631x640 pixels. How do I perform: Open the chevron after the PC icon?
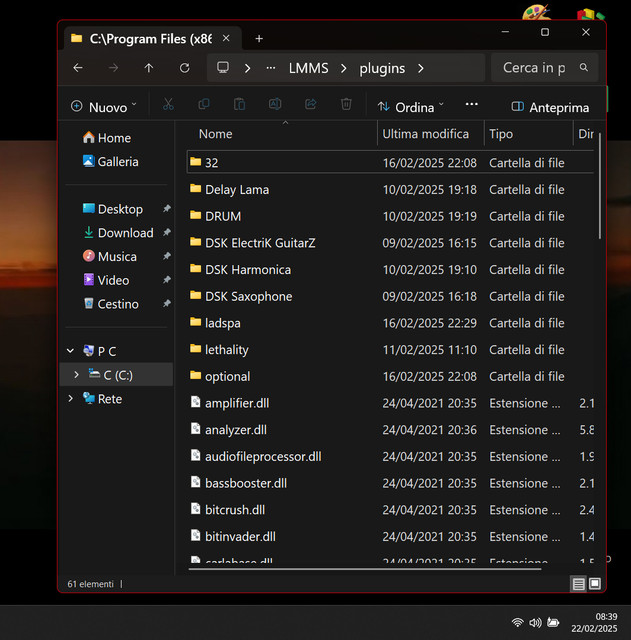247,68
